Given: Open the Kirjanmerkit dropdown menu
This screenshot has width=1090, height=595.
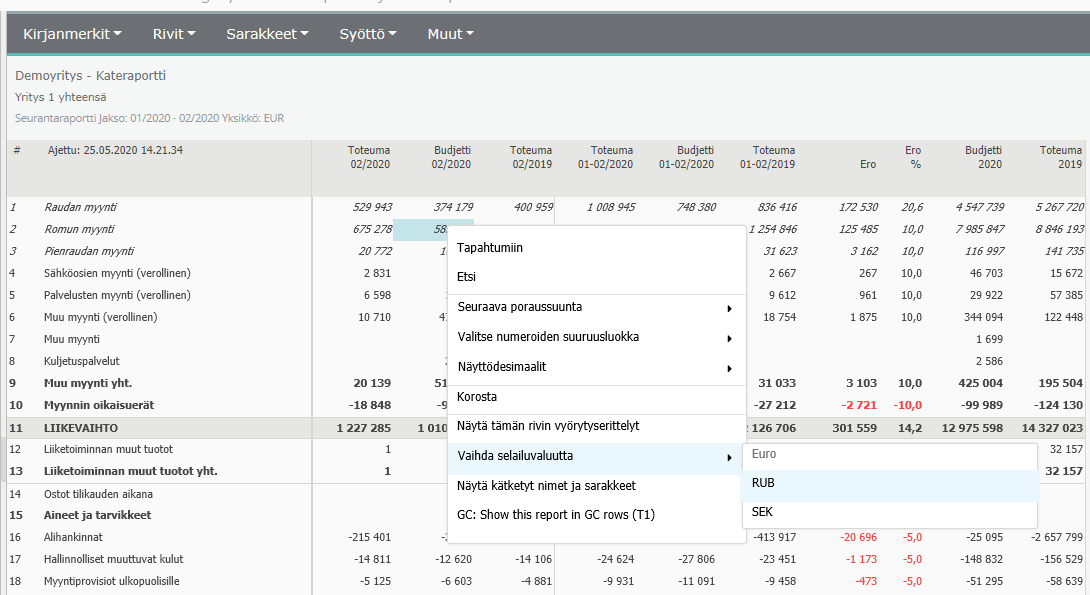Looking at the screenshot, I should 72,34.
